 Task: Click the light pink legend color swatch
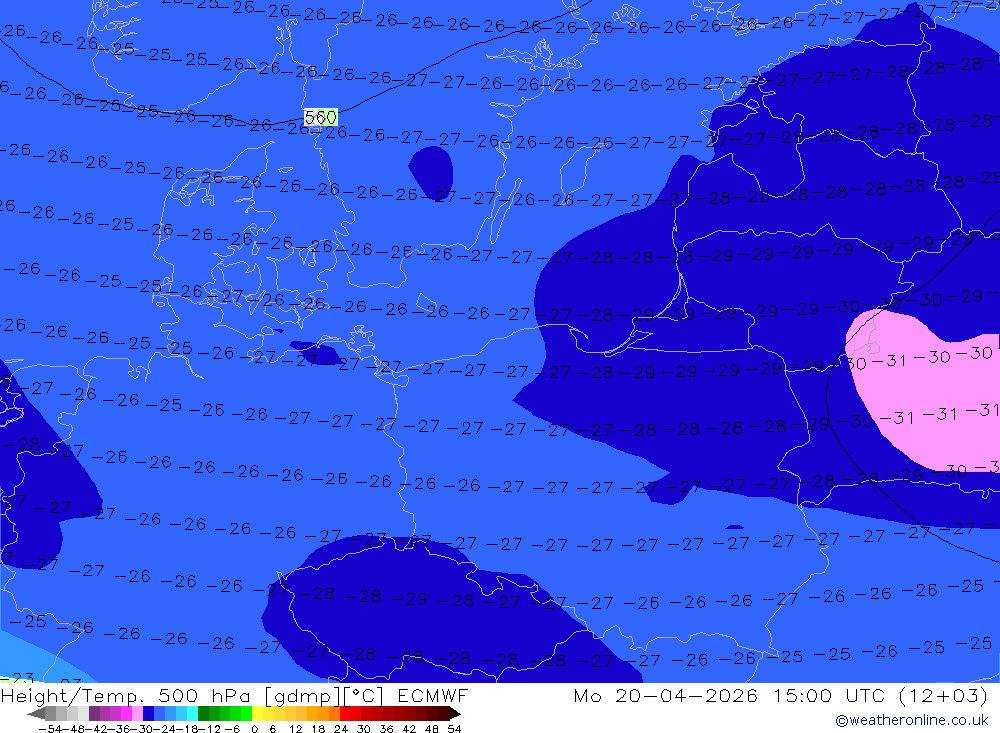137,714
